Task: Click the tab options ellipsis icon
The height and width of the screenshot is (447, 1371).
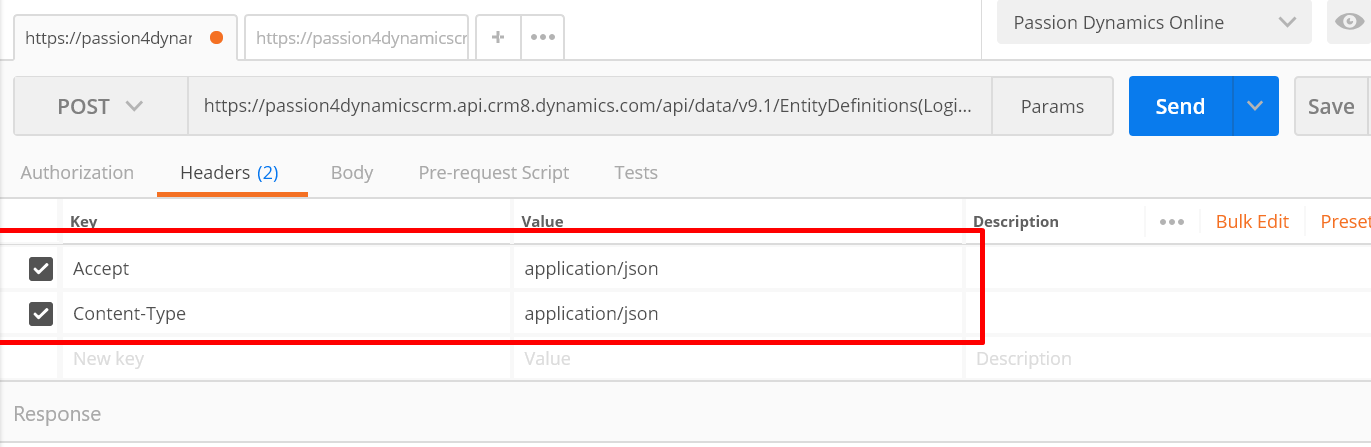Action: 542,37
